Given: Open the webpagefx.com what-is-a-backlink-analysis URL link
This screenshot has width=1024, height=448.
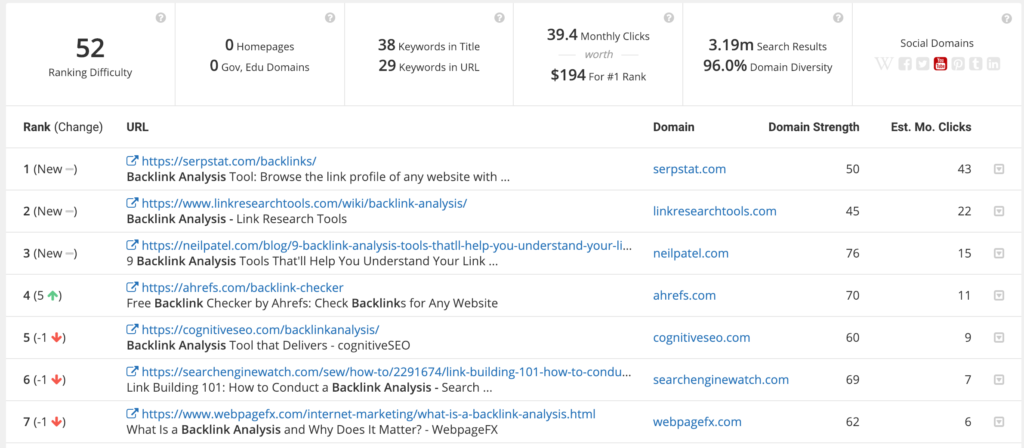Looking at the screenshot, I should tap(368, 414).
